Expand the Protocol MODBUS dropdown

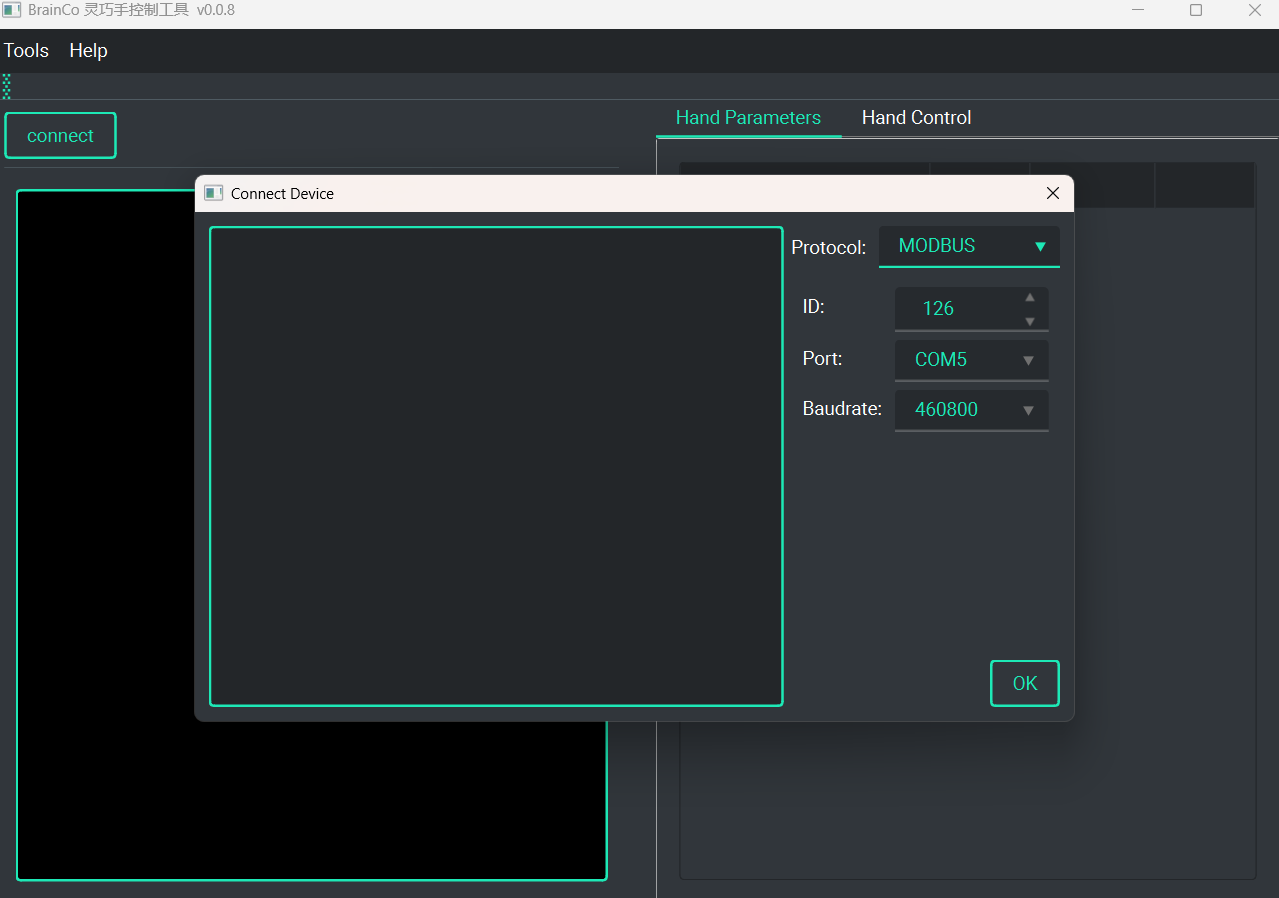[x=968, y=246]
